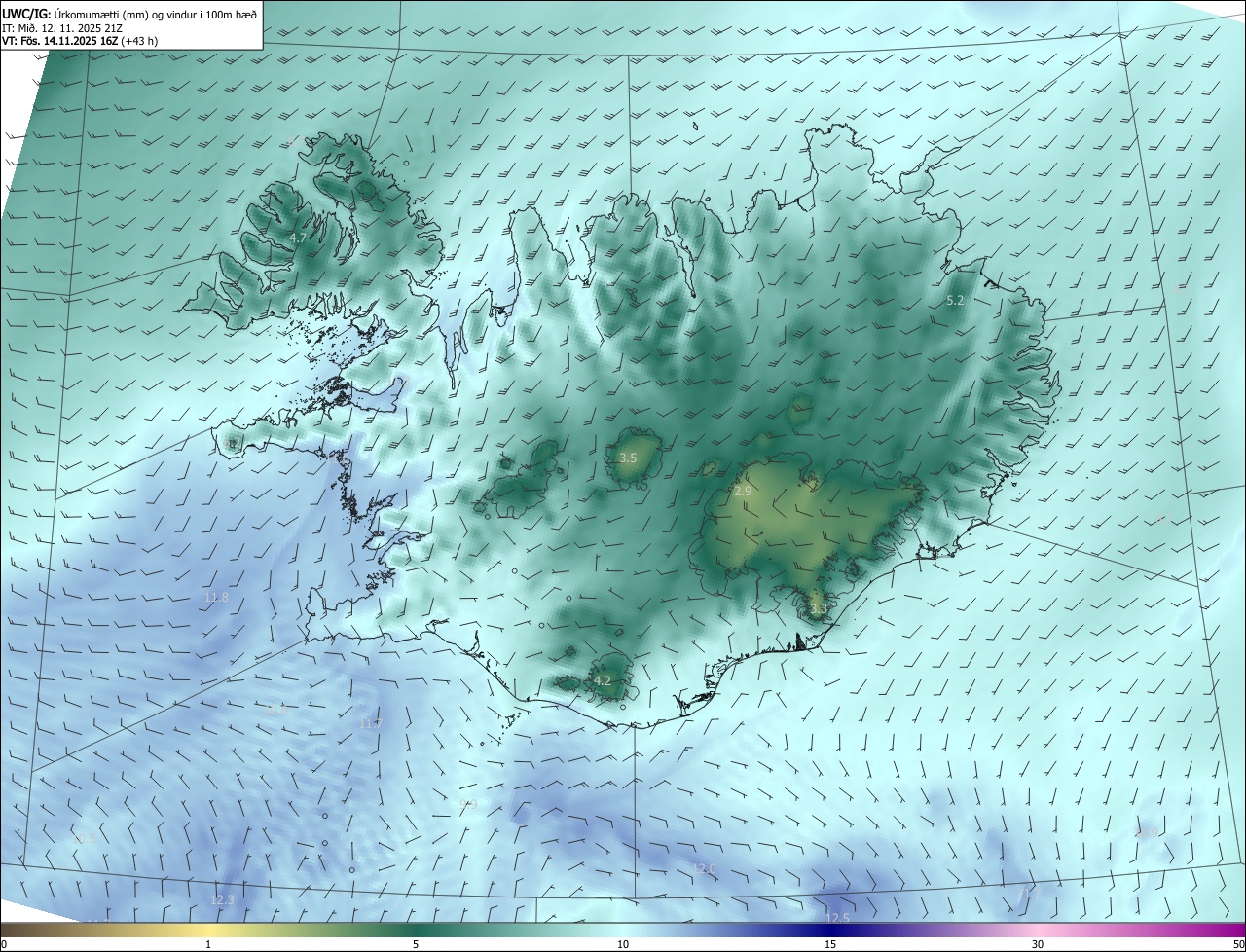Screen dimensions: 1246x952
Task: Click the colorbar tick label 1
Action: pyautogui.click(x=208, y=944)
